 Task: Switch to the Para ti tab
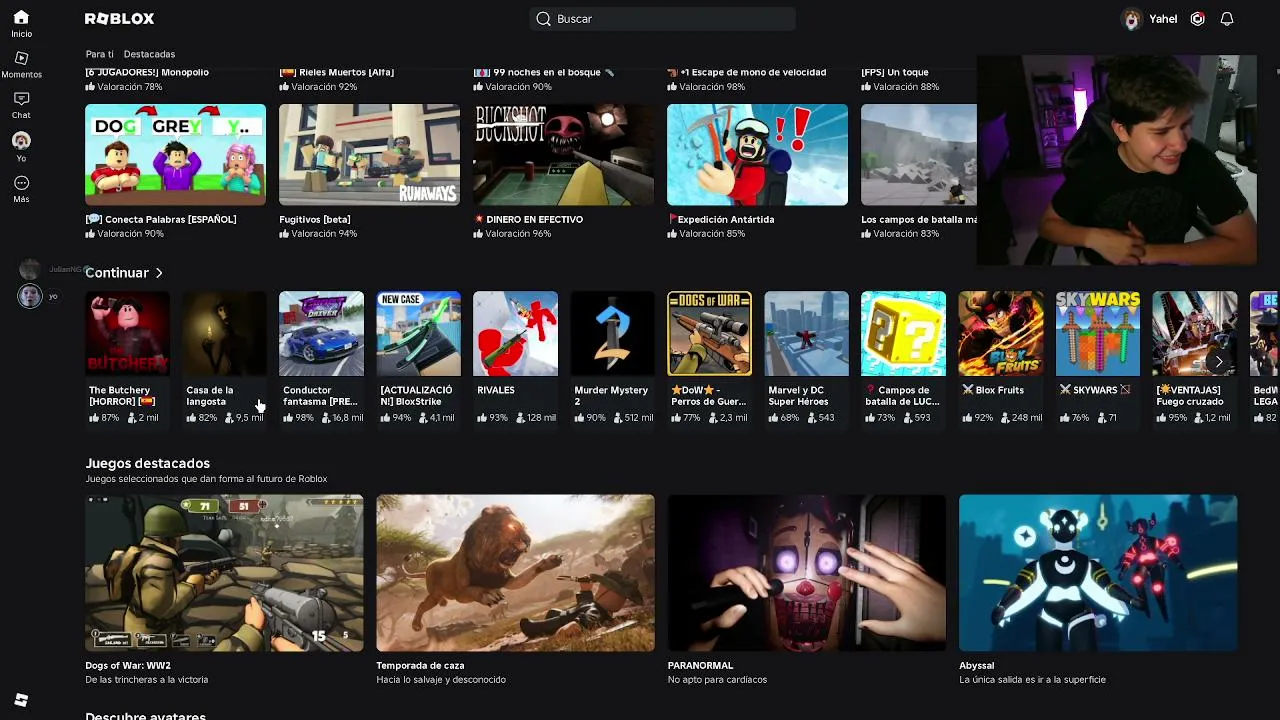[x=99, y=54]
